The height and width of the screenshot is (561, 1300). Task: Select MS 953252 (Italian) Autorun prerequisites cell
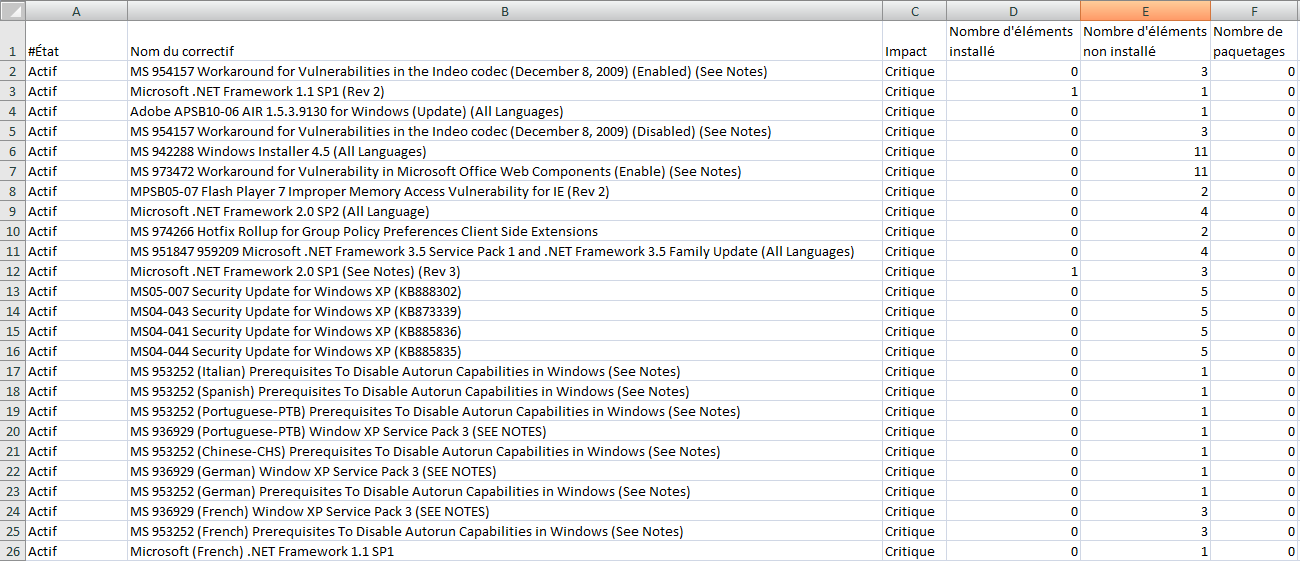pos(504,372)
